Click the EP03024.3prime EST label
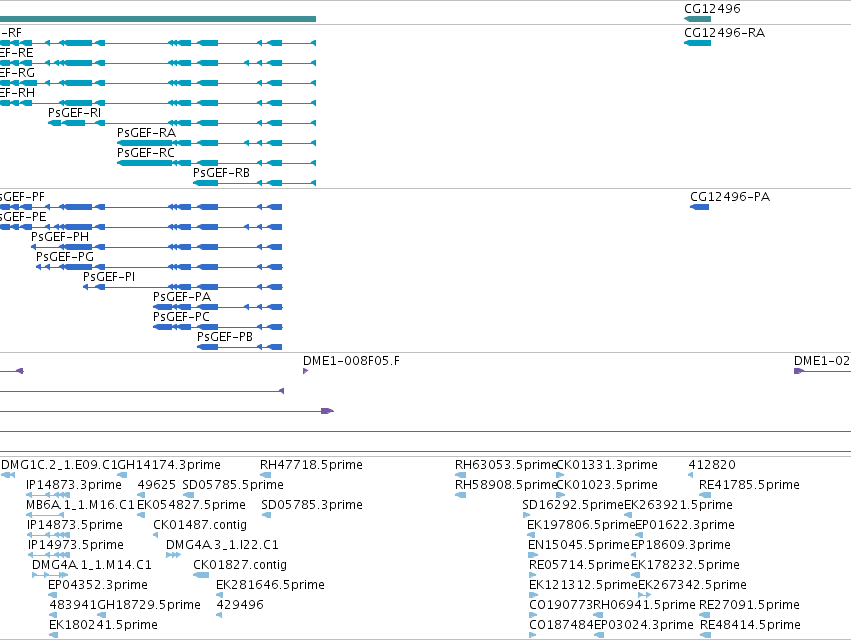851x640 pixels. 644,625
